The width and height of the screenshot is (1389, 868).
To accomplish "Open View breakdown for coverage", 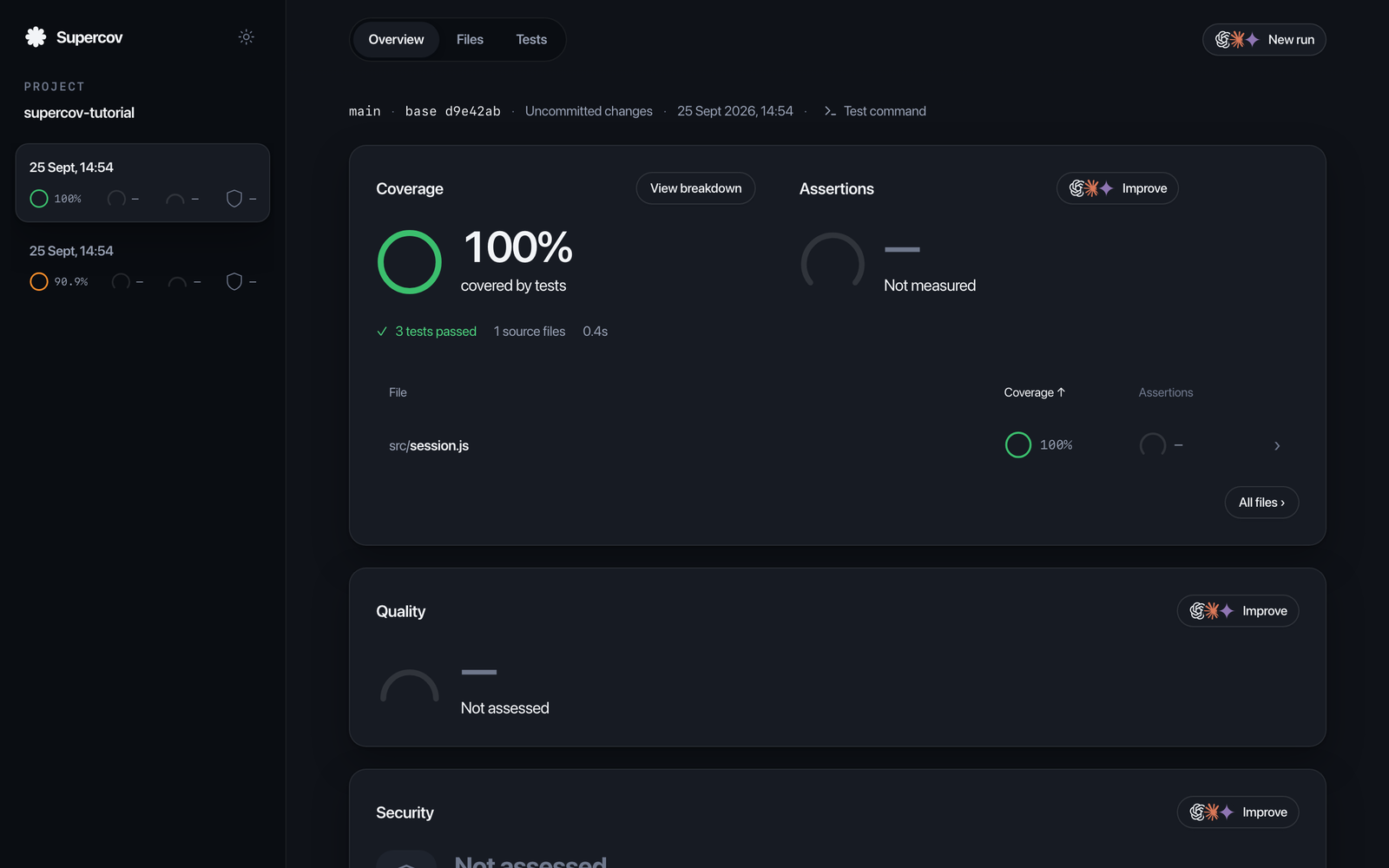I will pos(695,188).
